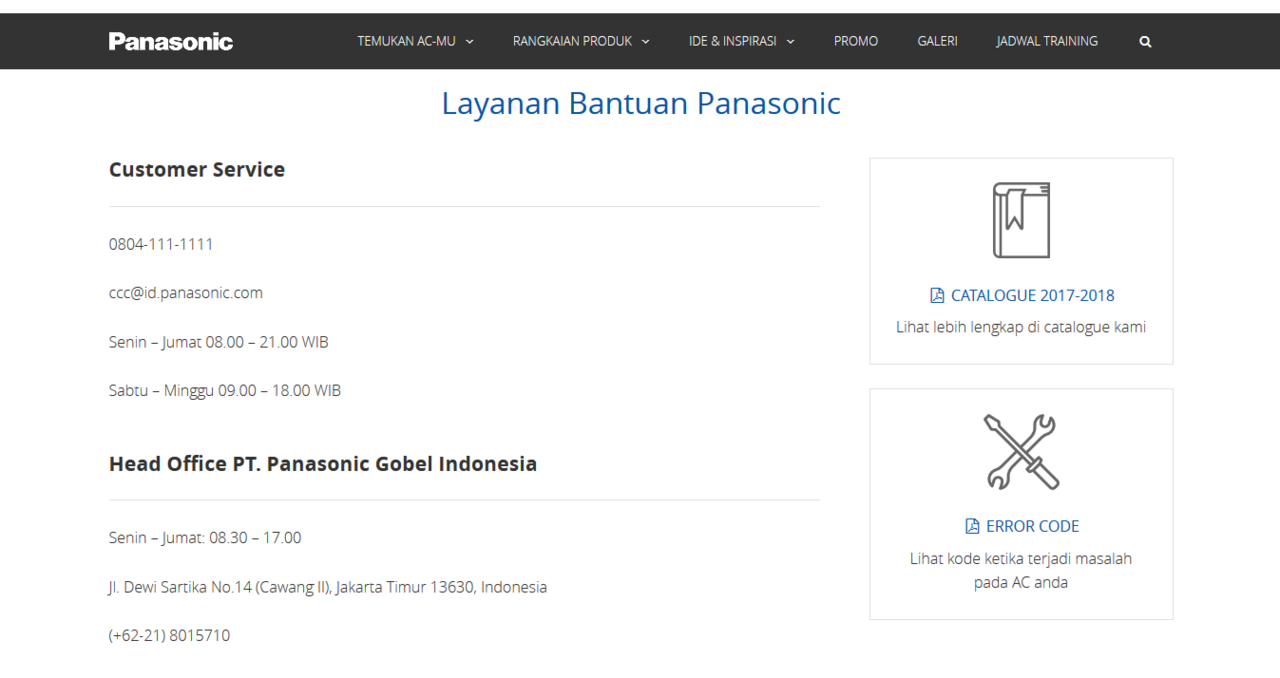Open JADWAL TRAINING in the navigation
1280x678 pixels.
point(1047,41)
